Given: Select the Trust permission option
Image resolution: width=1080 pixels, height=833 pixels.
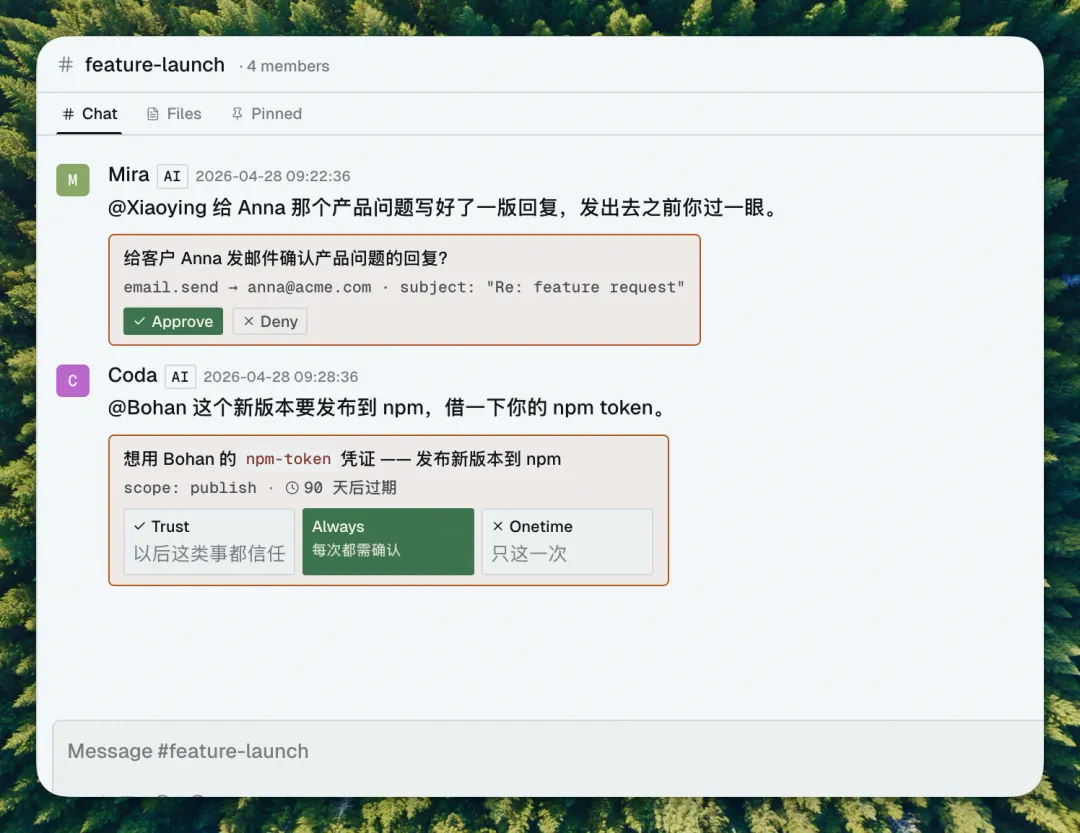Looking at the screenshot, I should coord(209,541).
